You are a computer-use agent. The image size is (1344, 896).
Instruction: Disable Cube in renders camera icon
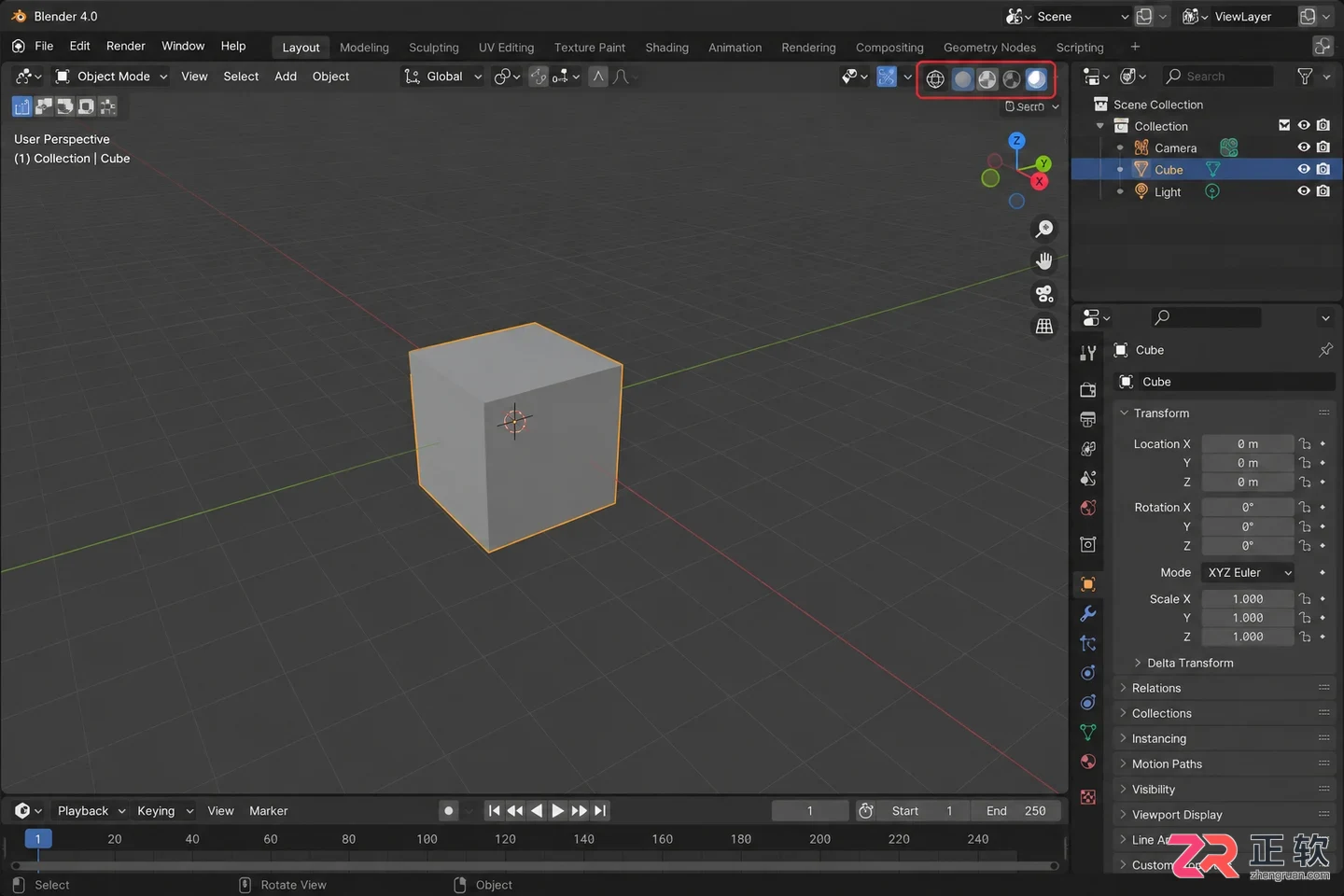click(1323, 169)
